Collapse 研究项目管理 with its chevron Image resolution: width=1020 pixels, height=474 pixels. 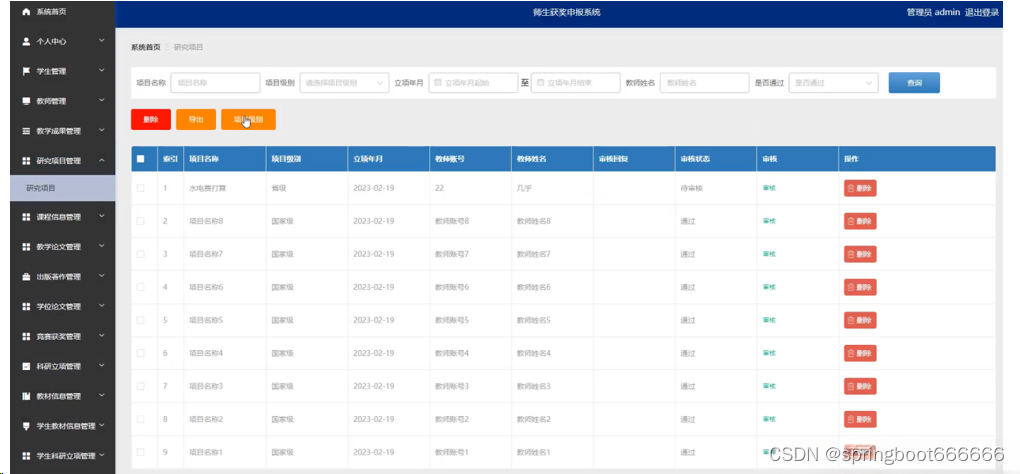pos(102,160)
